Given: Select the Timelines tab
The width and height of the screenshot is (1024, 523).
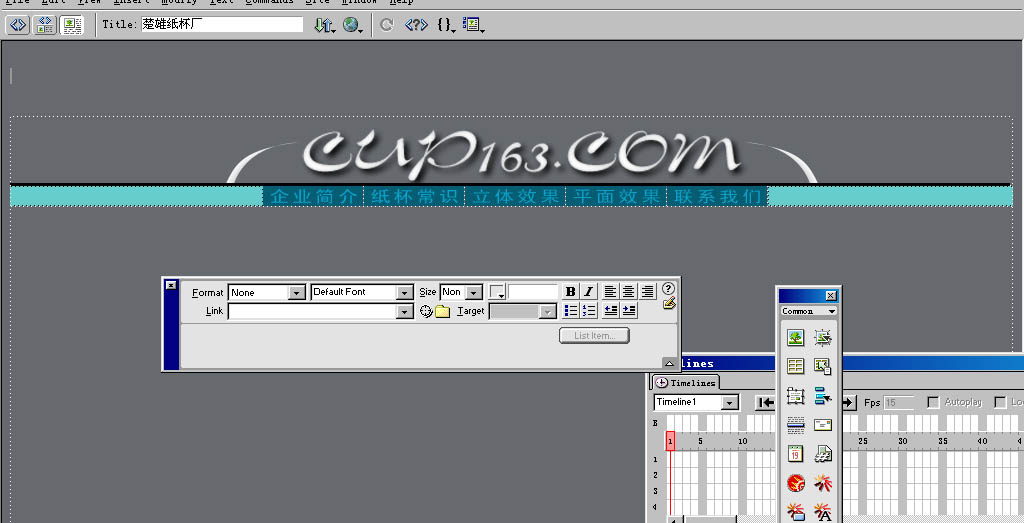Looking at the screenshot, I should pyautogui.click(x=686, y=383).
